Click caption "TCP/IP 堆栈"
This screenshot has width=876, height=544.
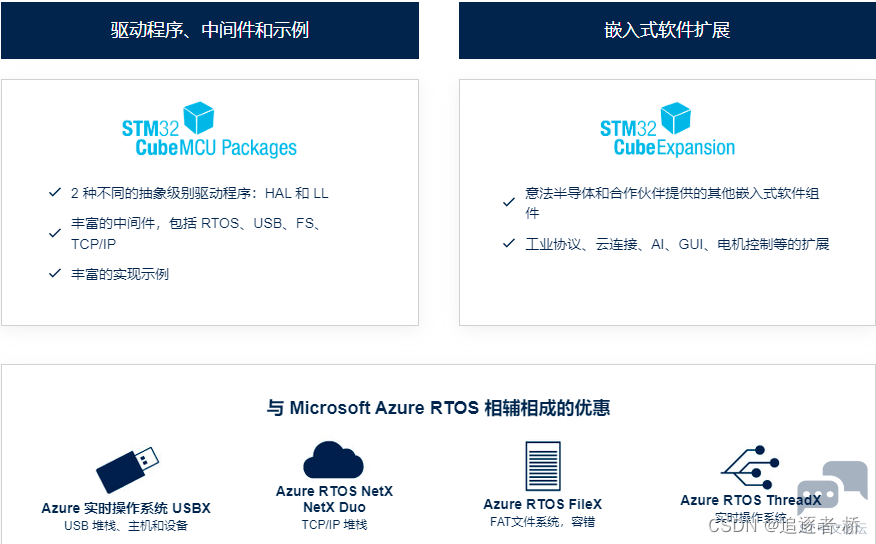point(334,525)
